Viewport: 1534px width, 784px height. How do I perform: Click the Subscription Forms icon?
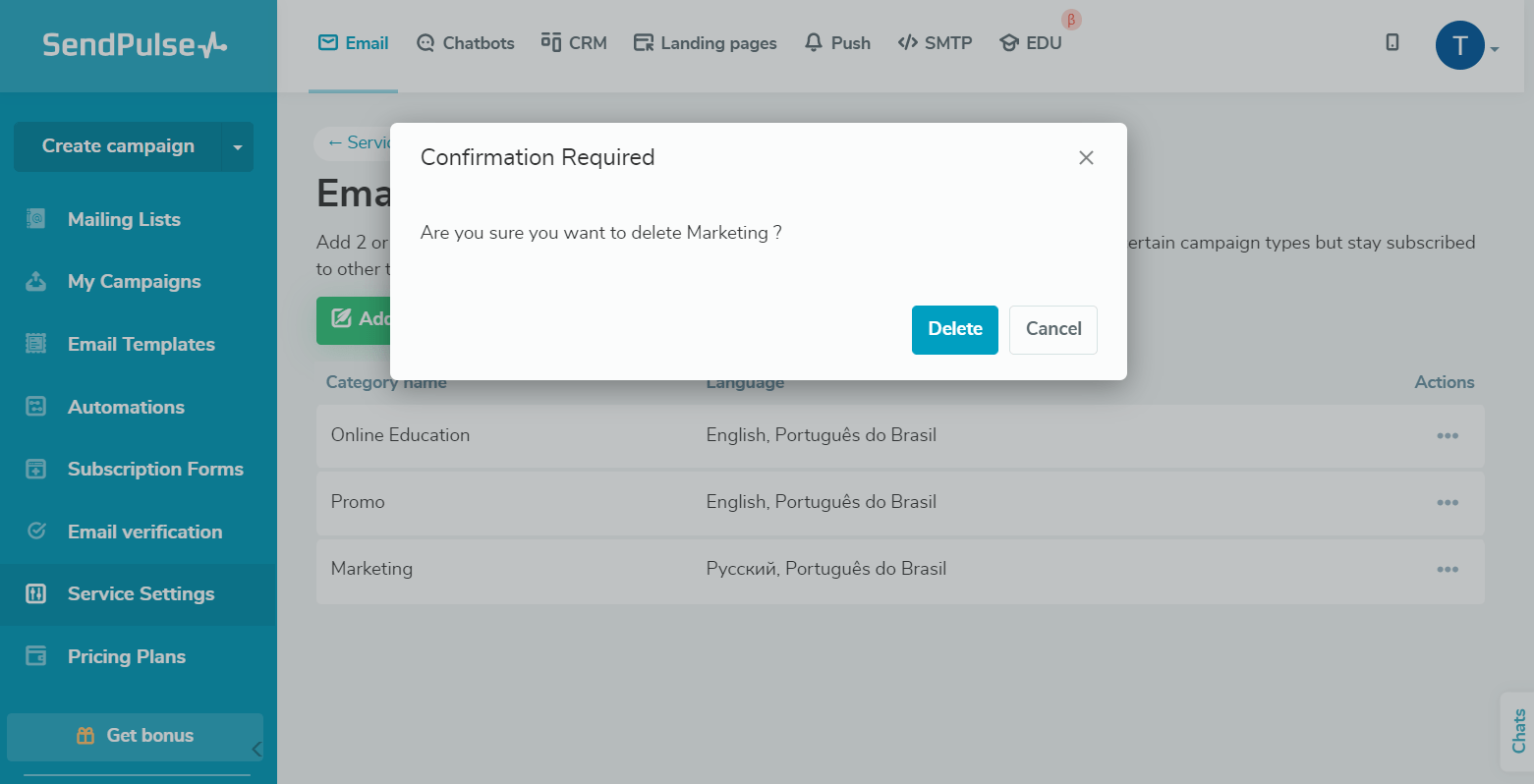36,470
